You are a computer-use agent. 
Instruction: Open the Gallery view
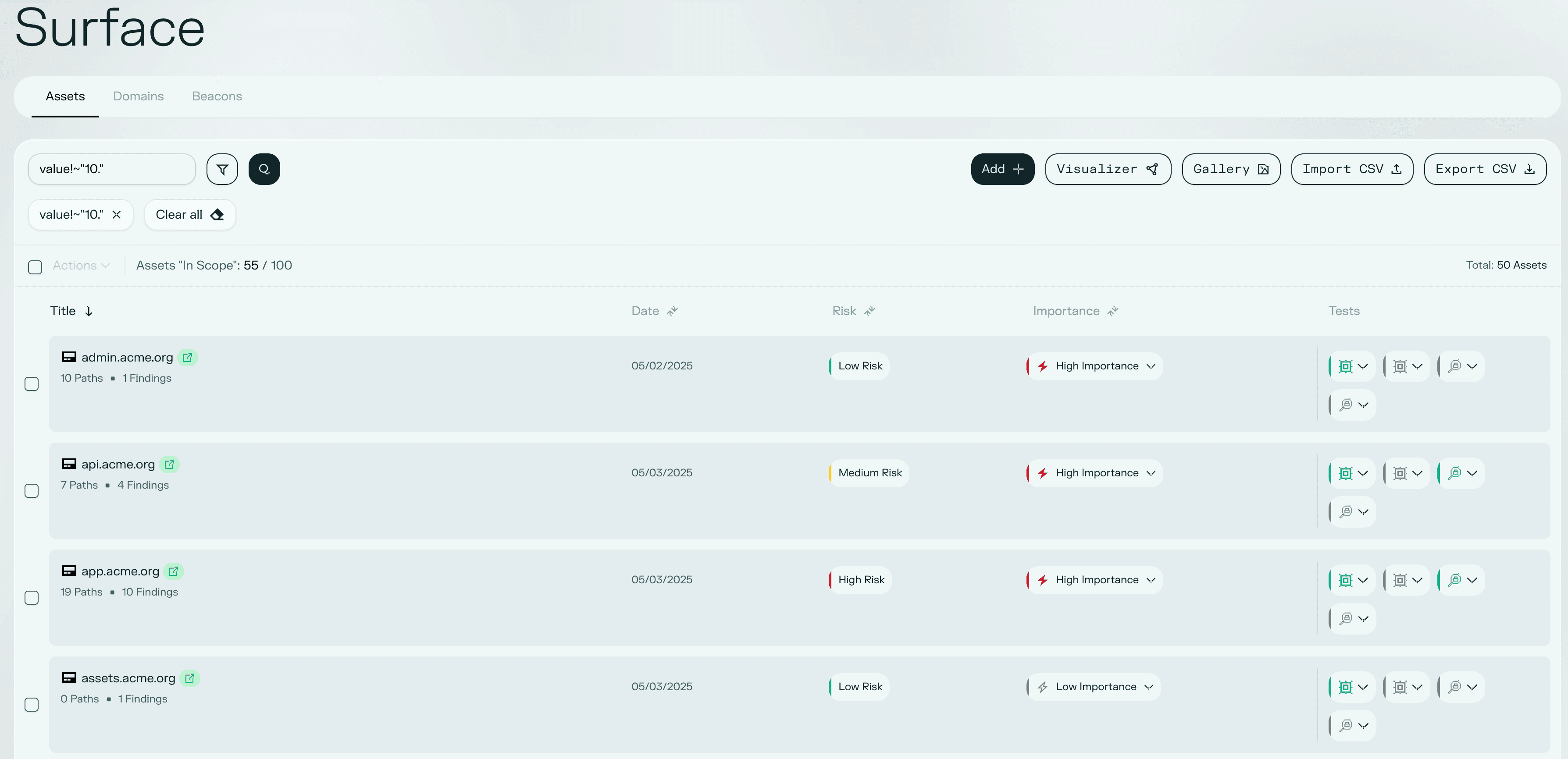1231,169
